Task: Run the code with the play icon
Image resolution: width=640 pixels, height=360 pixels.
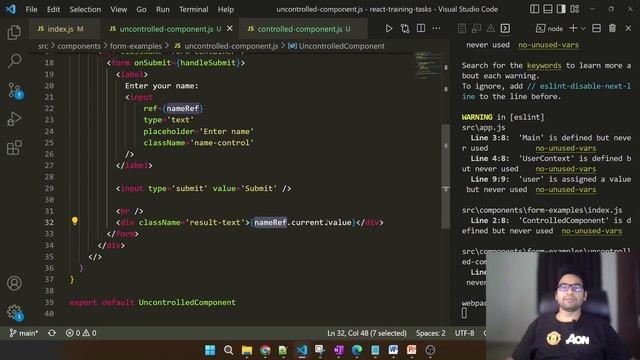Action: [389, 28]
